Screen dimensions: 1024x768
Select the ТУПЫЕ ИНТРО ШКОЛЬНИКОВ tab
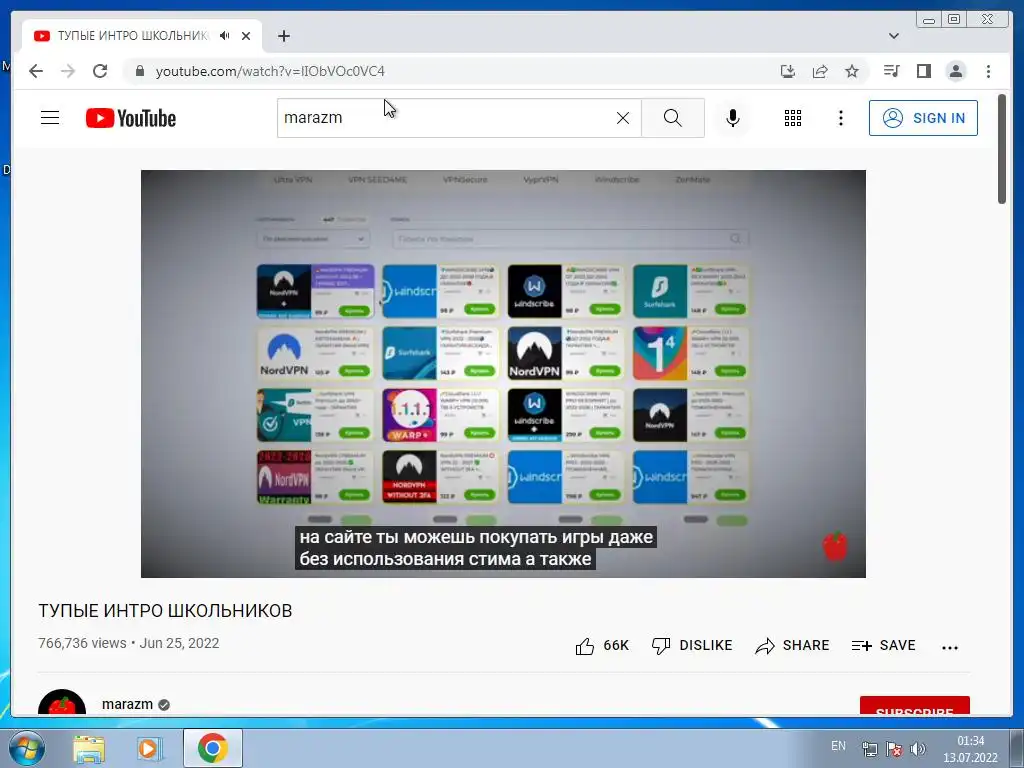coord(142,36)
